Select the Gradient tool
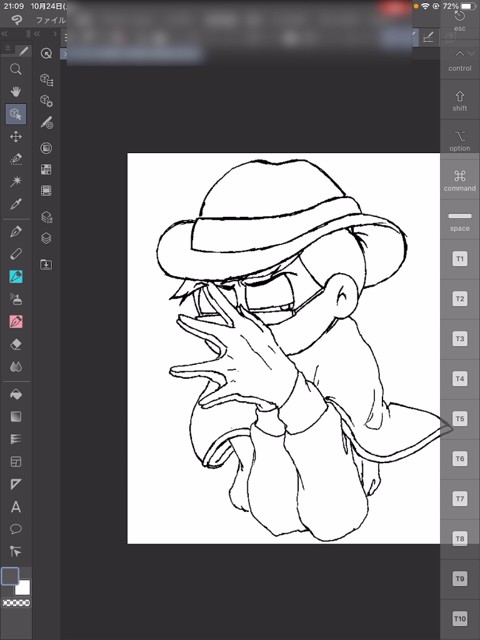The width and height of the screenshot is (480, 640). (x=16, y=417)
